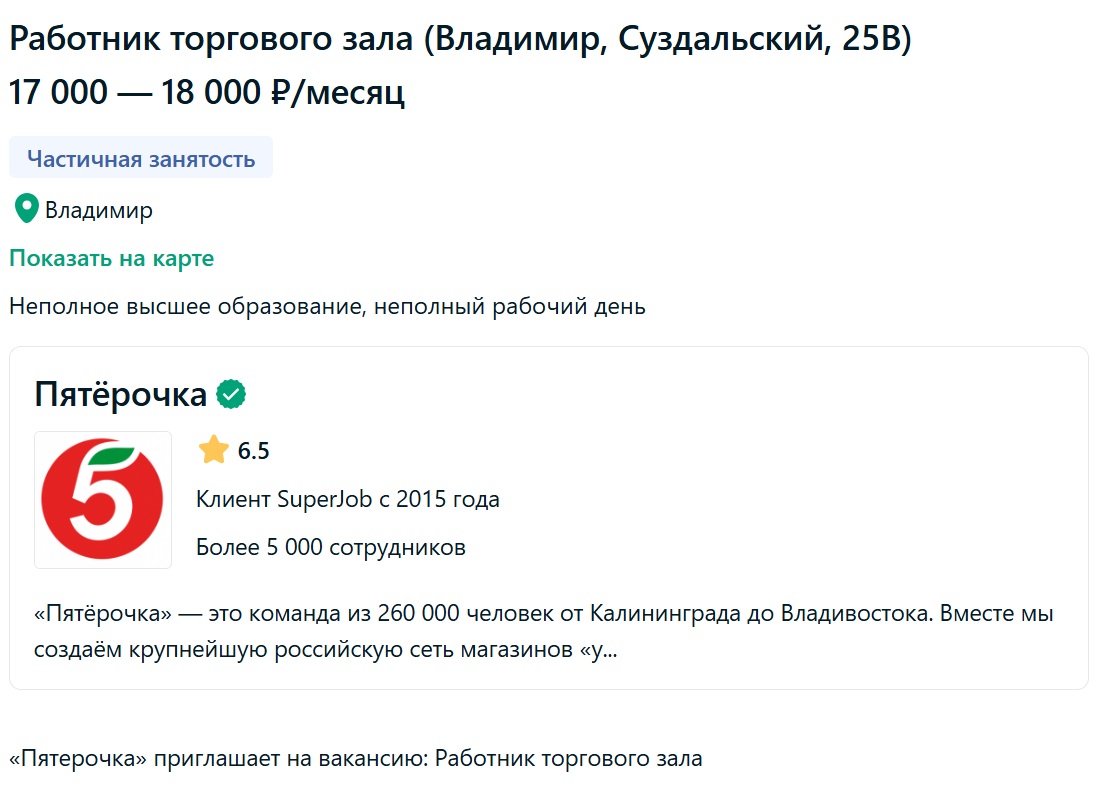The width and height of the screenshot is (1107, 810).
Task: Click the location pin icon
Action: click(x=26, y=210)
